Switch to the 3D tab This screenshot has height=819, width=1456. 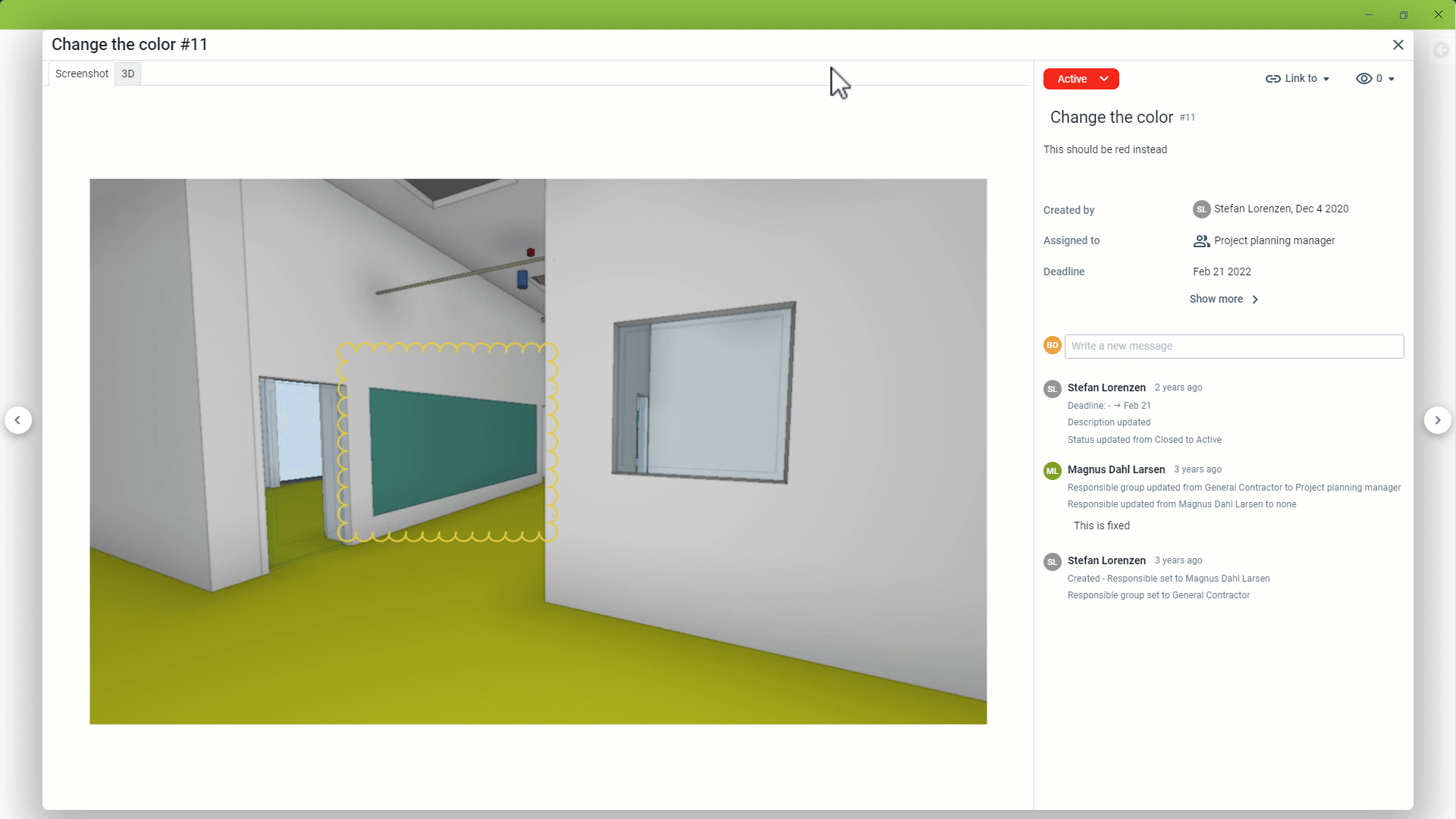tap(128, 74)
